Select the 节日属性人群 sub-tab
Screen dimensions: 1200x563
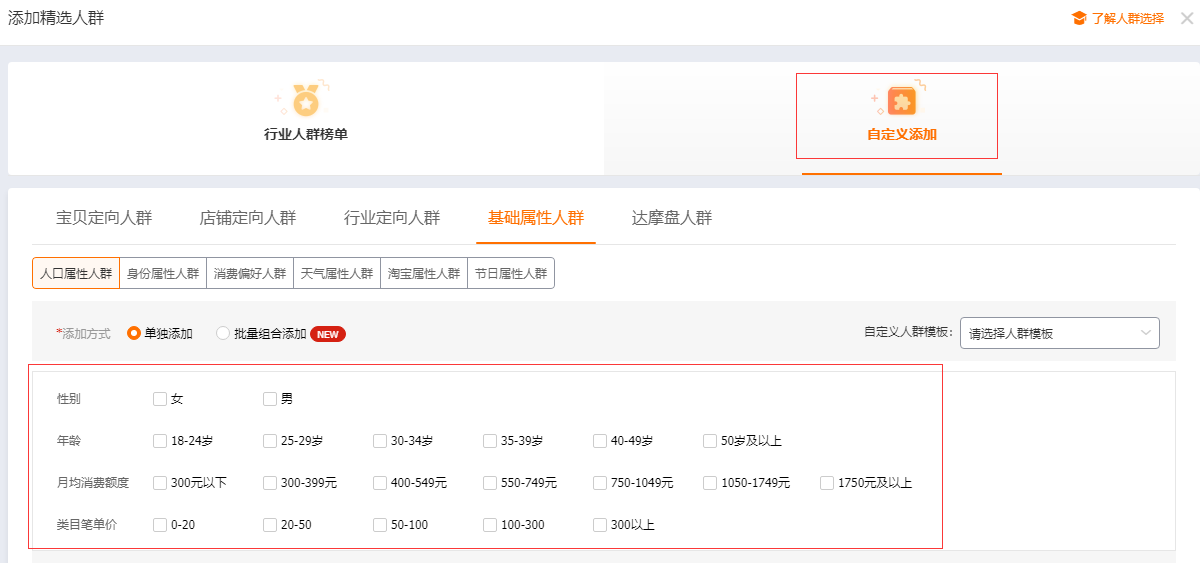[x=511, y=273]
